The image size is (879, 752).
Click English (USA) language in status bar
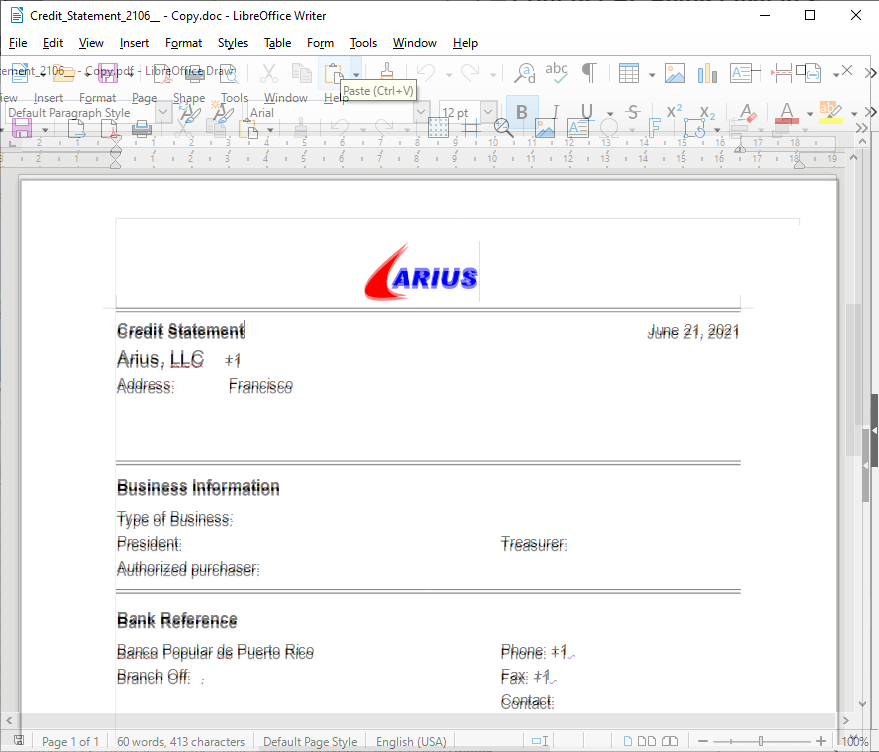(410, 741)
